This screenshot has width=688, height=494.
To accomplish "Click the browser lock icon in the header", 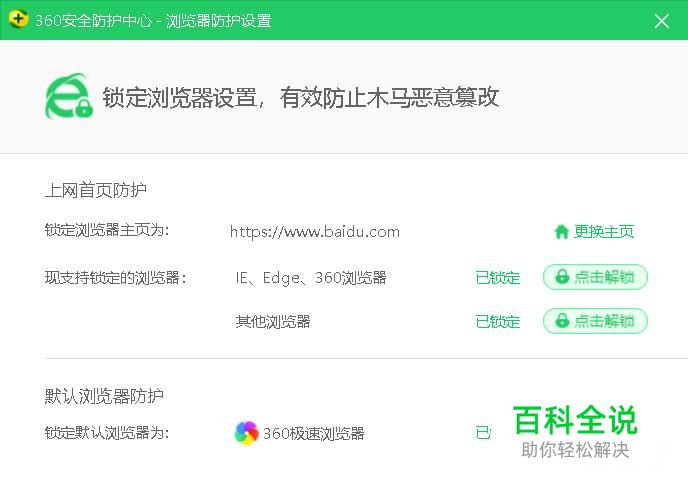I will point(68,96).
